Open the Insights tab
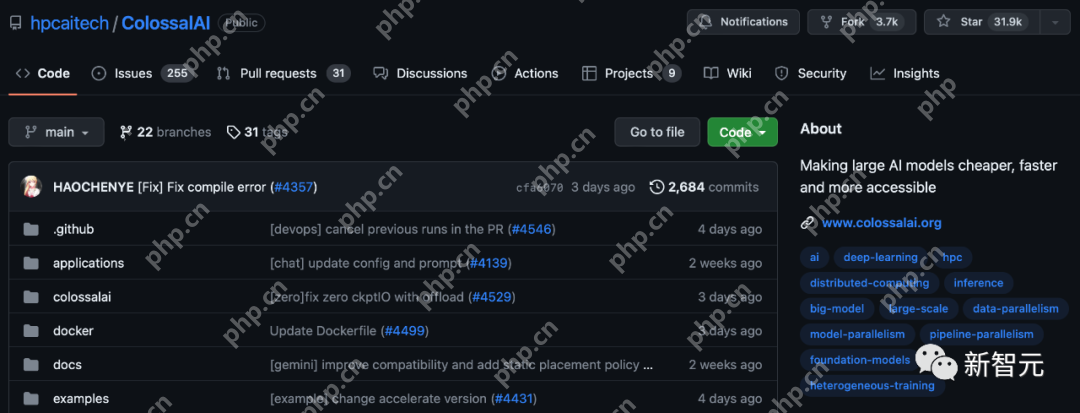The width and height of the screenshot is (1080, 413). (904, 73)
